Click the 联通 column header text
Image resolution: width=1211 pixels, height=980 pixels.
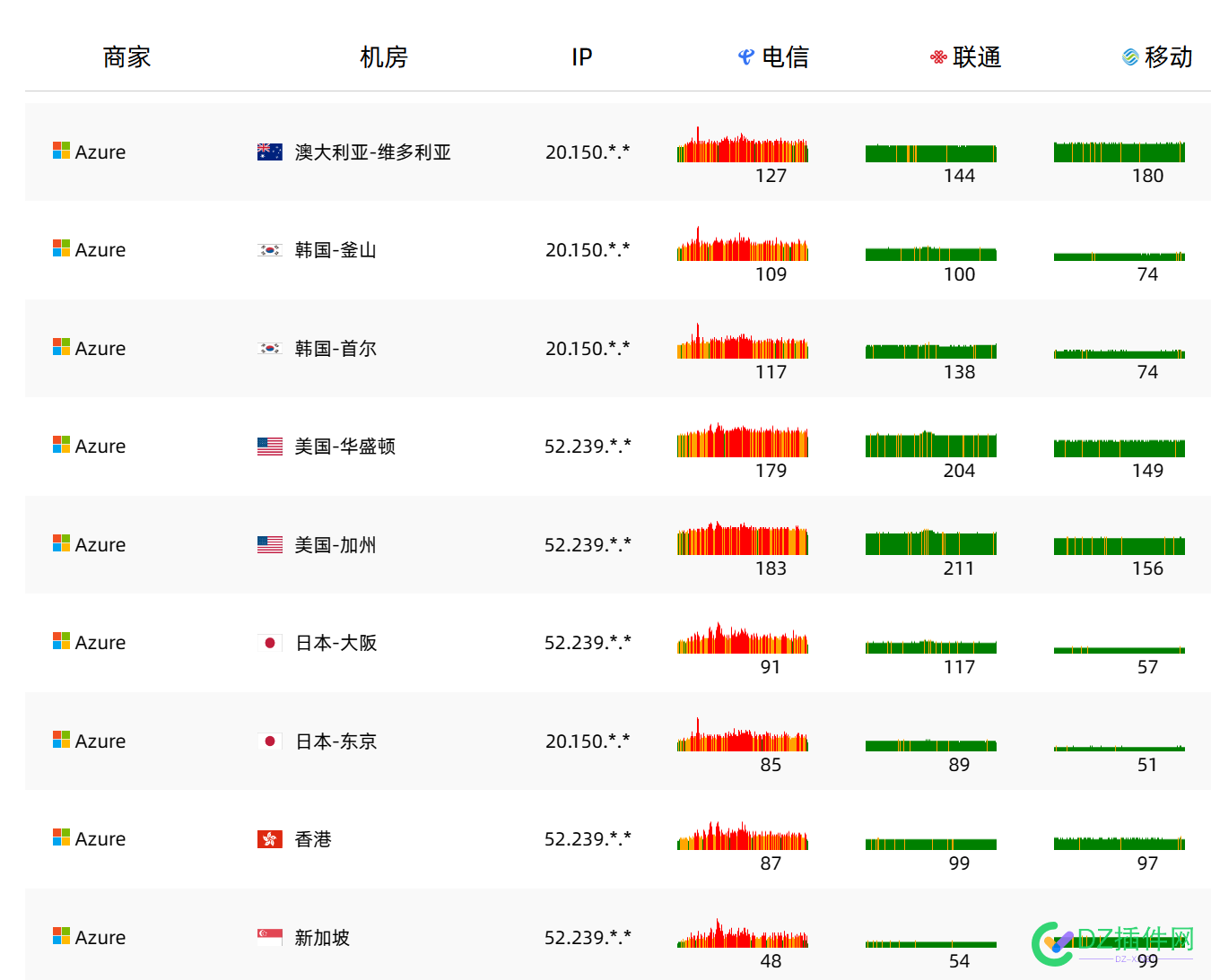977,57
